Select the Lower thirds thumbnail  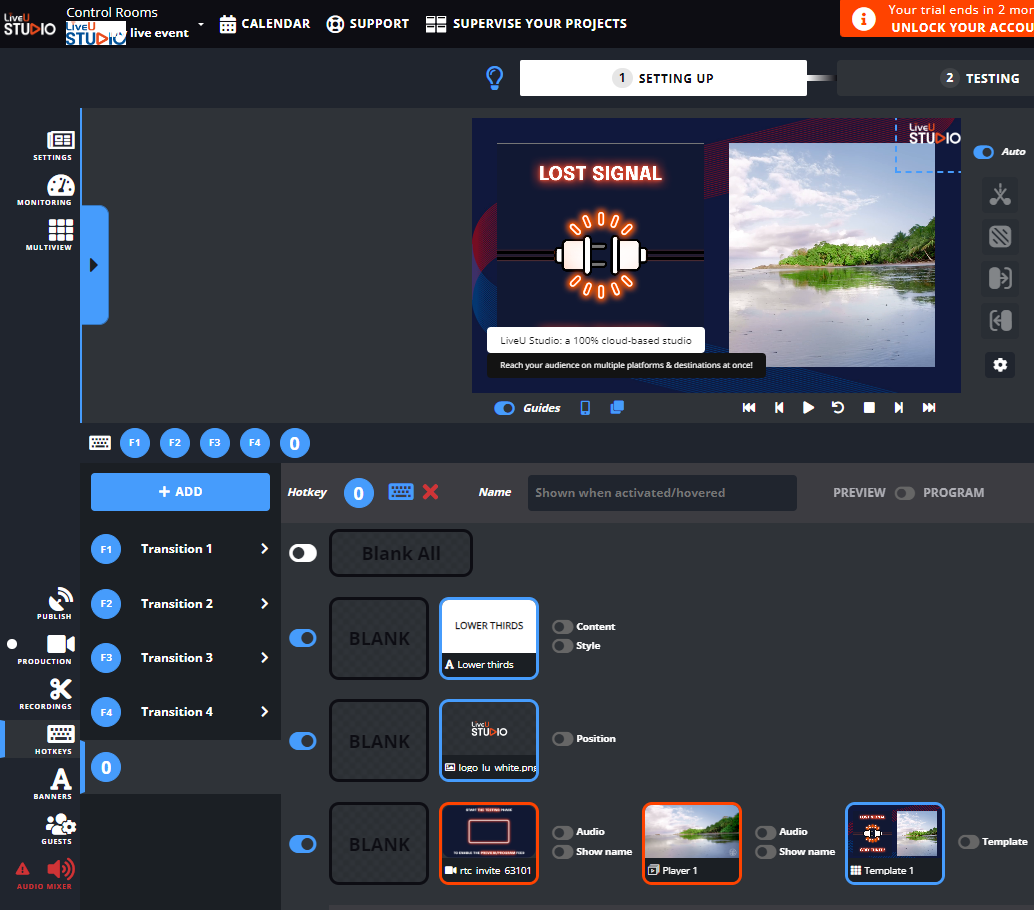[489, 638]
